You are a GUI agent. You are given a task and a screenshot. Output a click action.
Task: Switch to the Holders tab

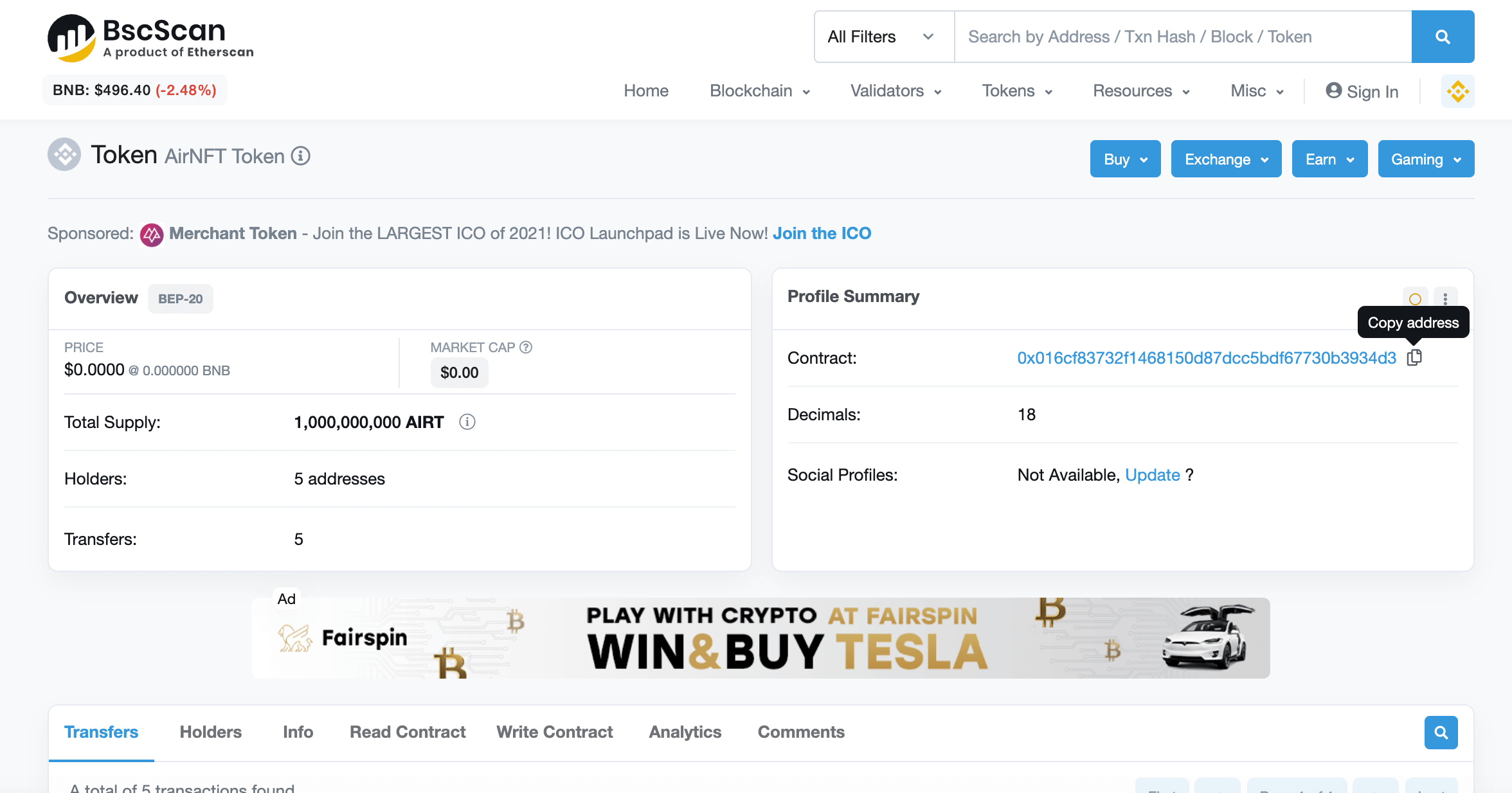tap(210, 732)
